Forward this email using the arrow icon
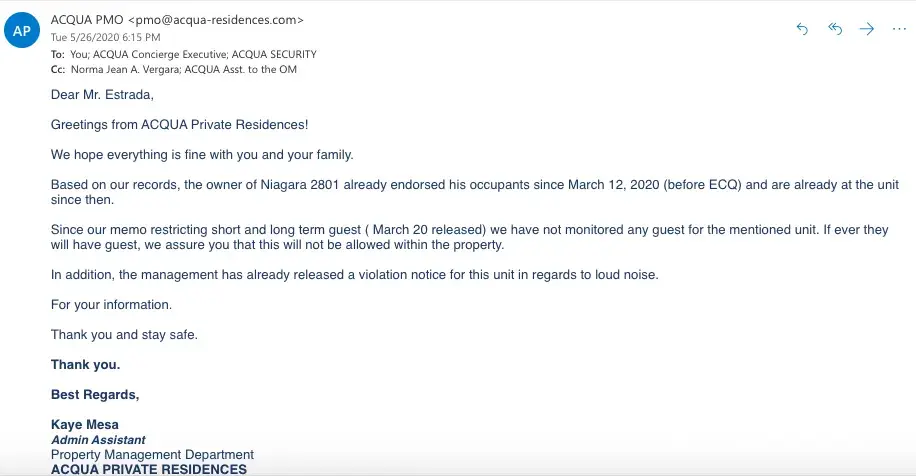Viewport: 916px width, 476px height. [x=867, y=29]
